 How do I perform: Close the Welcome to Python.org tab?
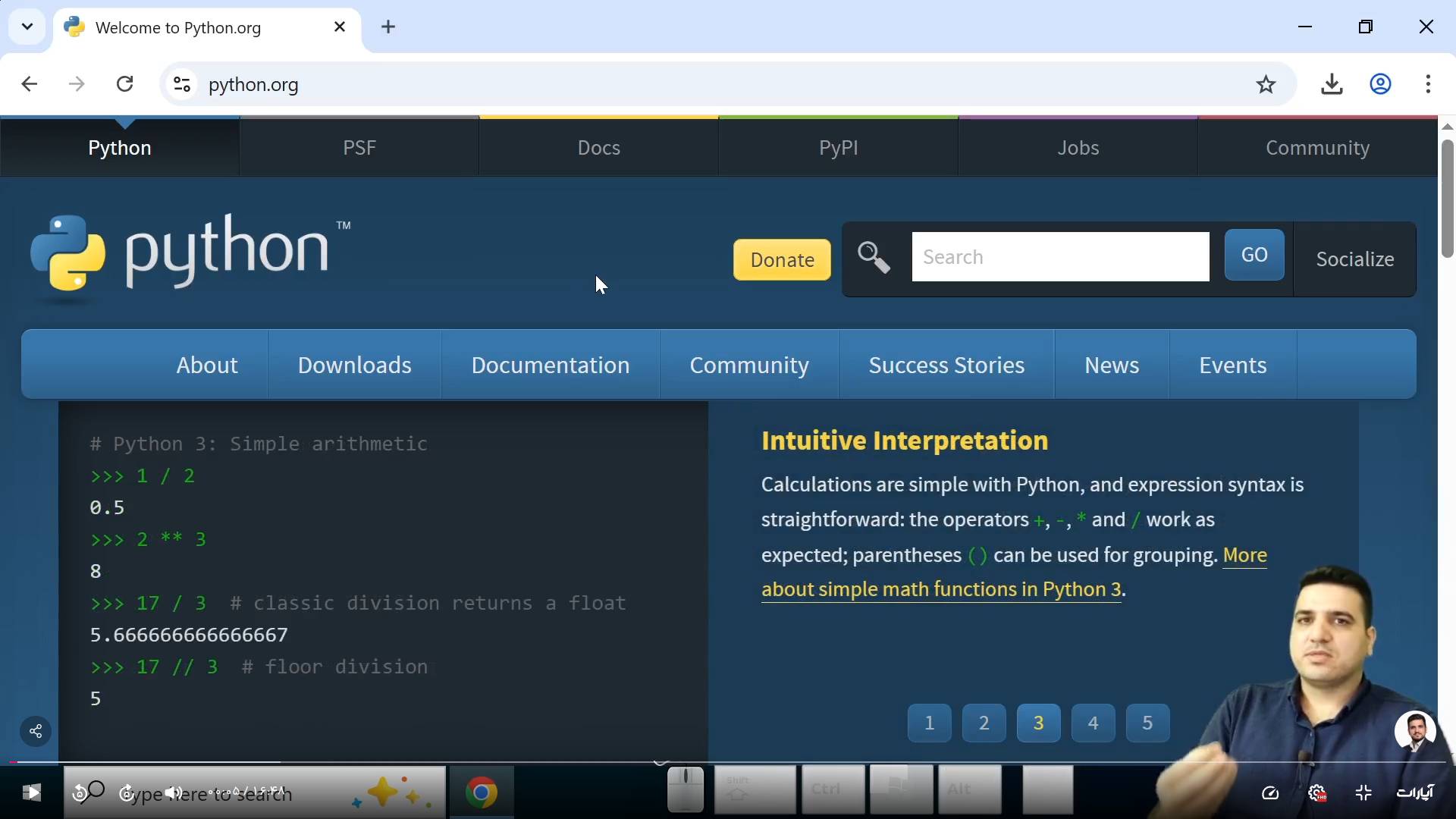[x=340, y=27]
